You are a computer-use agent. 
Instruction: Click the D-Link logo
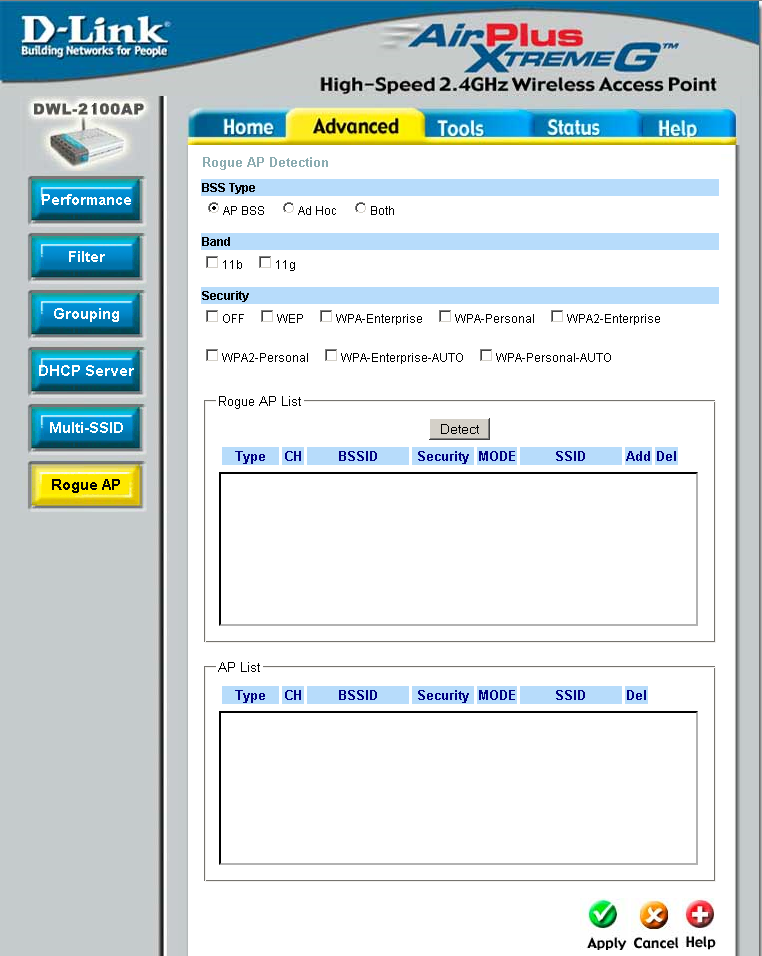pyautogui.click(x=95, y=37)
